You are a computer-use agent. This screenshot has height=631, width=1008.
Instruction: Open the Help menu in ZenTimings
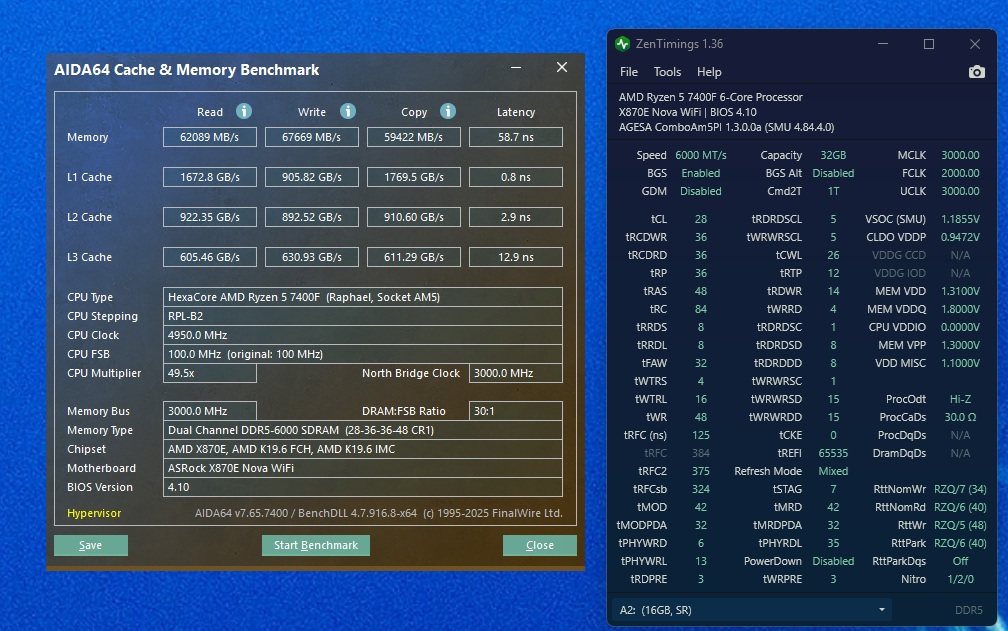[x=709, y=72]
